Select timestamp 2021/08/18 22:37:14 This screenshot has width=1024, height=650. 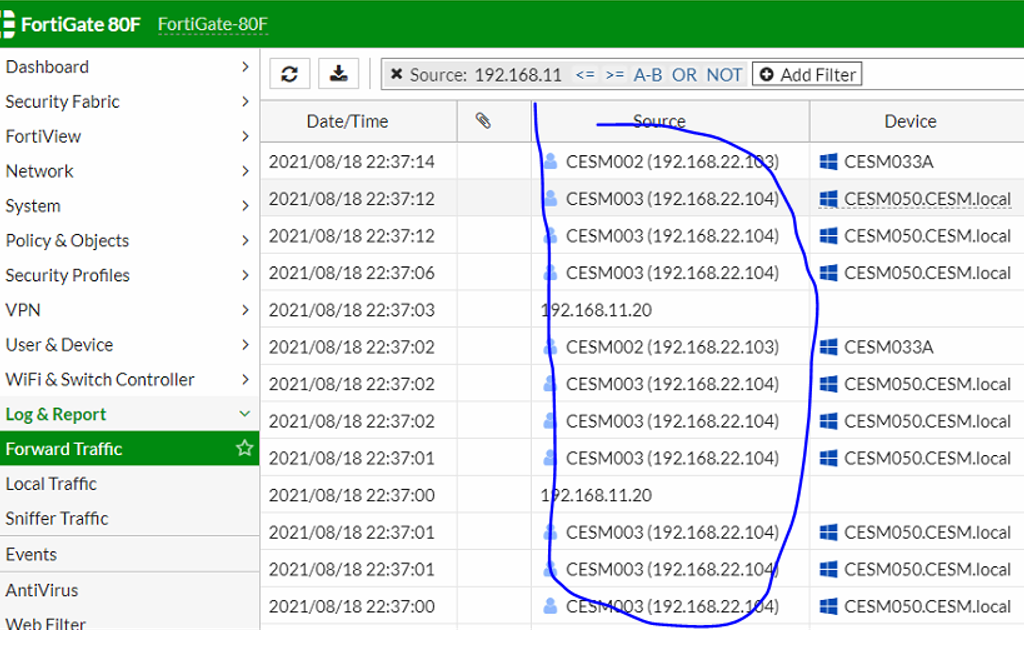pos(351,161)
